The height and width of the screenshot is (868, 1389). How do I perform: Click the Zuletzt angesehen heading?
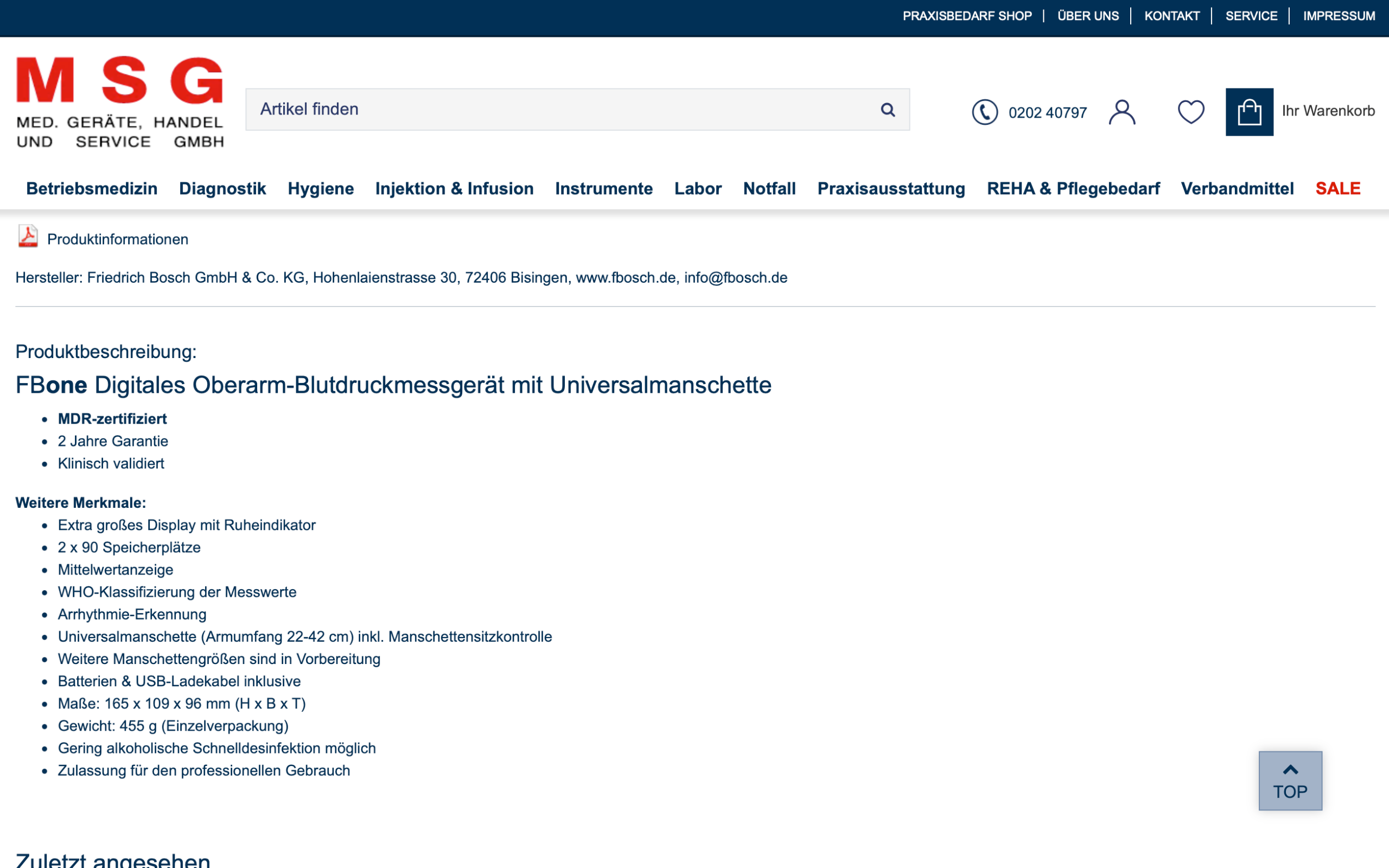click(x=113, y=860)
